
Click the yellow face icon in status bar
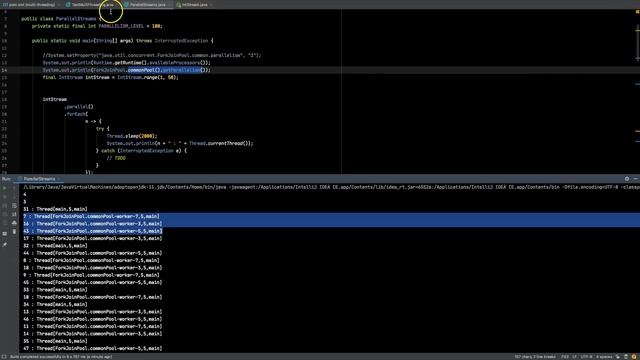634,357
